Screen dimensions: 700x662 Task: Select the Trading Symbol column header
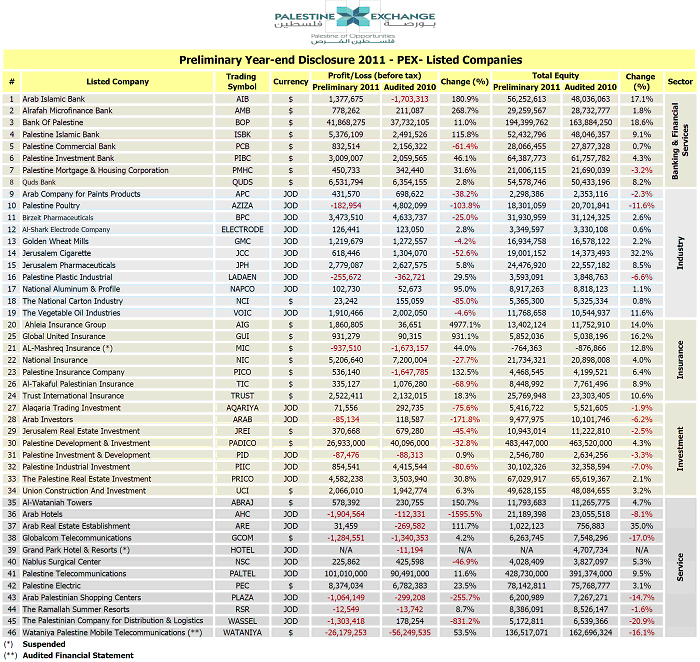[x=241, y=81]
